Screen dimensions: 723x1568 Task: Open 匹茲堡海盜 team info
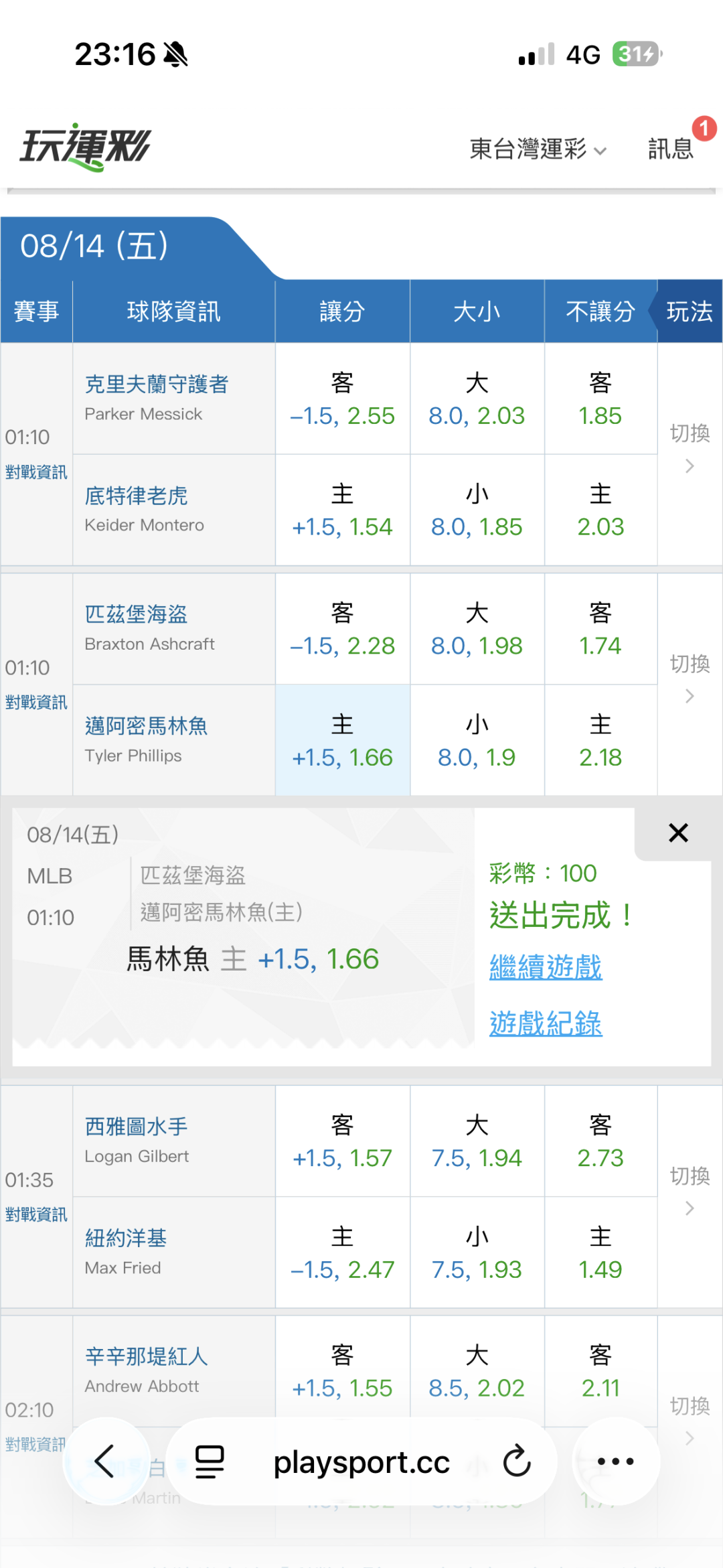coord(136,614)
